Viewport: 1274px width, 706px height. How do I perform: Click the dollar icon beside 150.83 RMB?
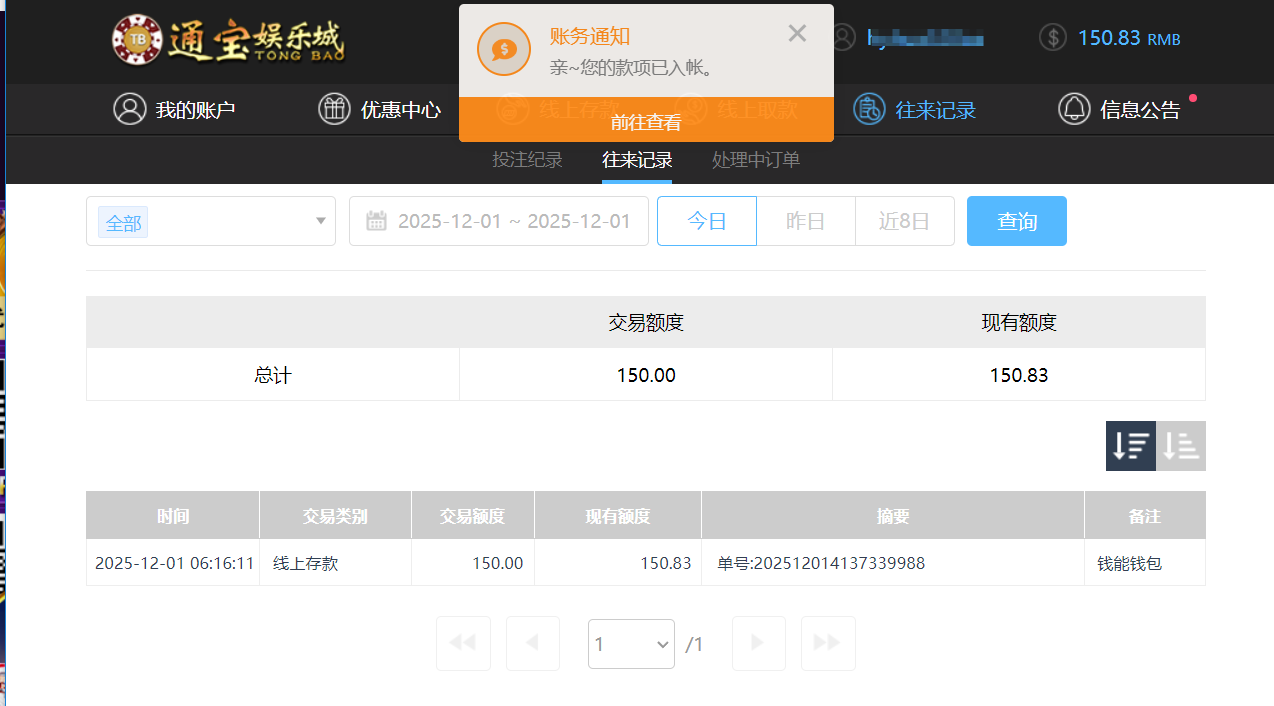tap(1052, 38)
